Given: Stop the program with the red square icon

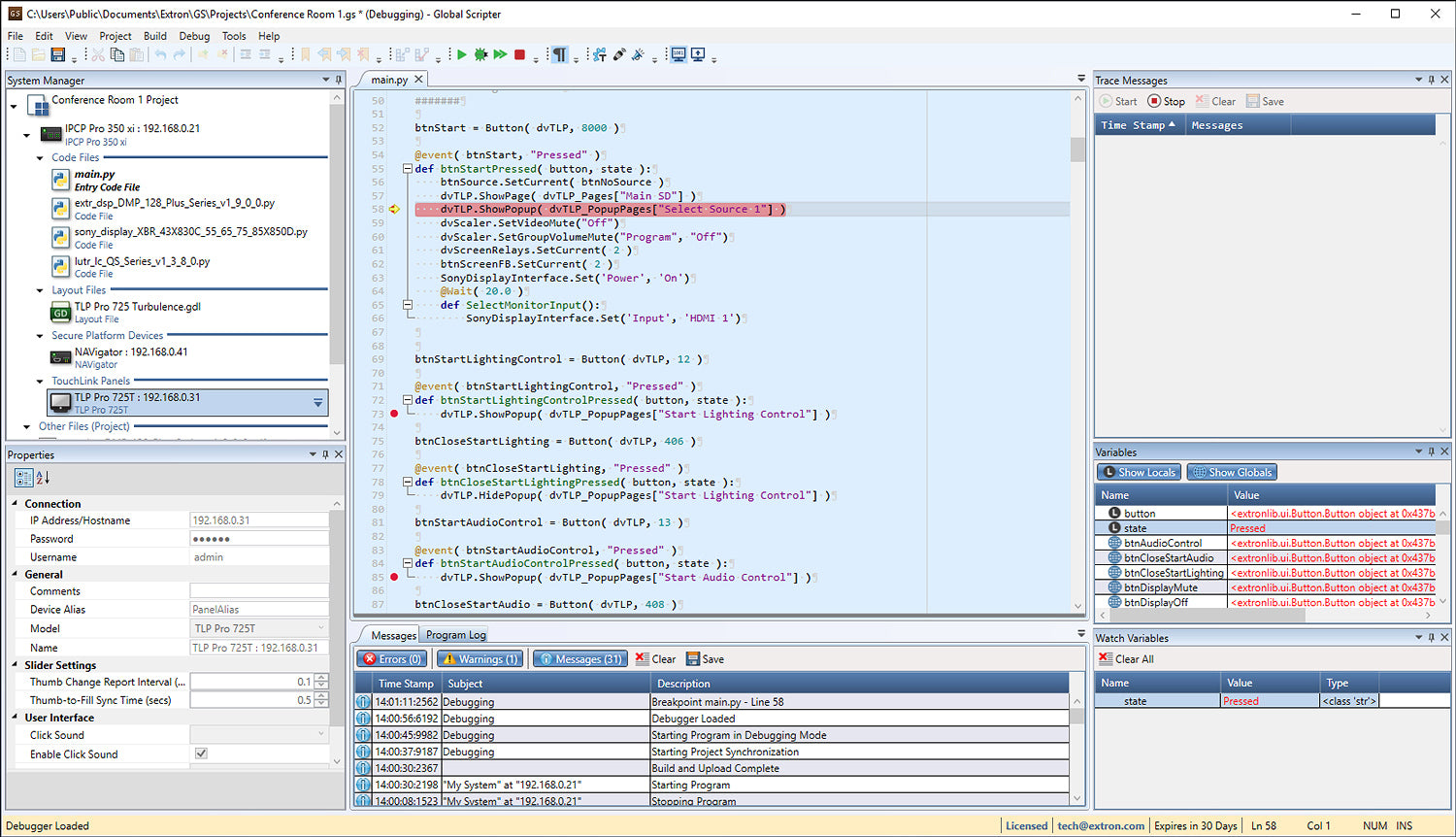Looking at the screenshot, I should click(x=520, y=55).
